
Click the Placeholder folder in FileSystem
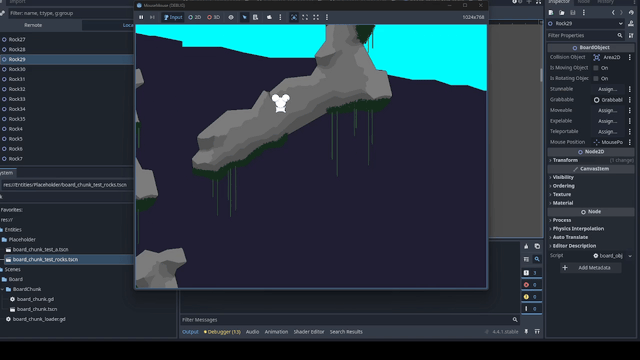click(22, 240)
